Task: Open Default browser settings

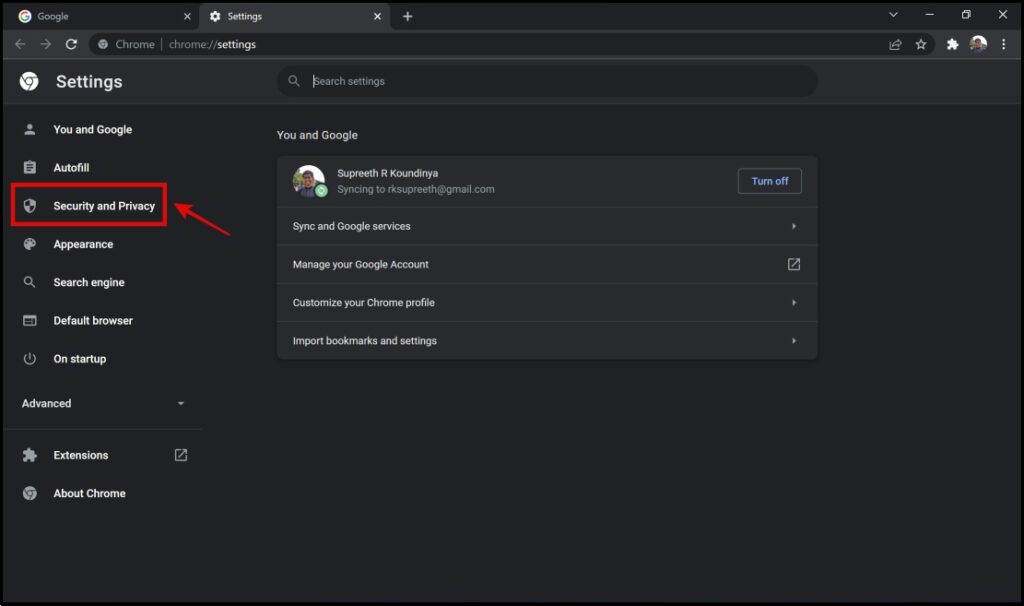Action: (93, 321)
